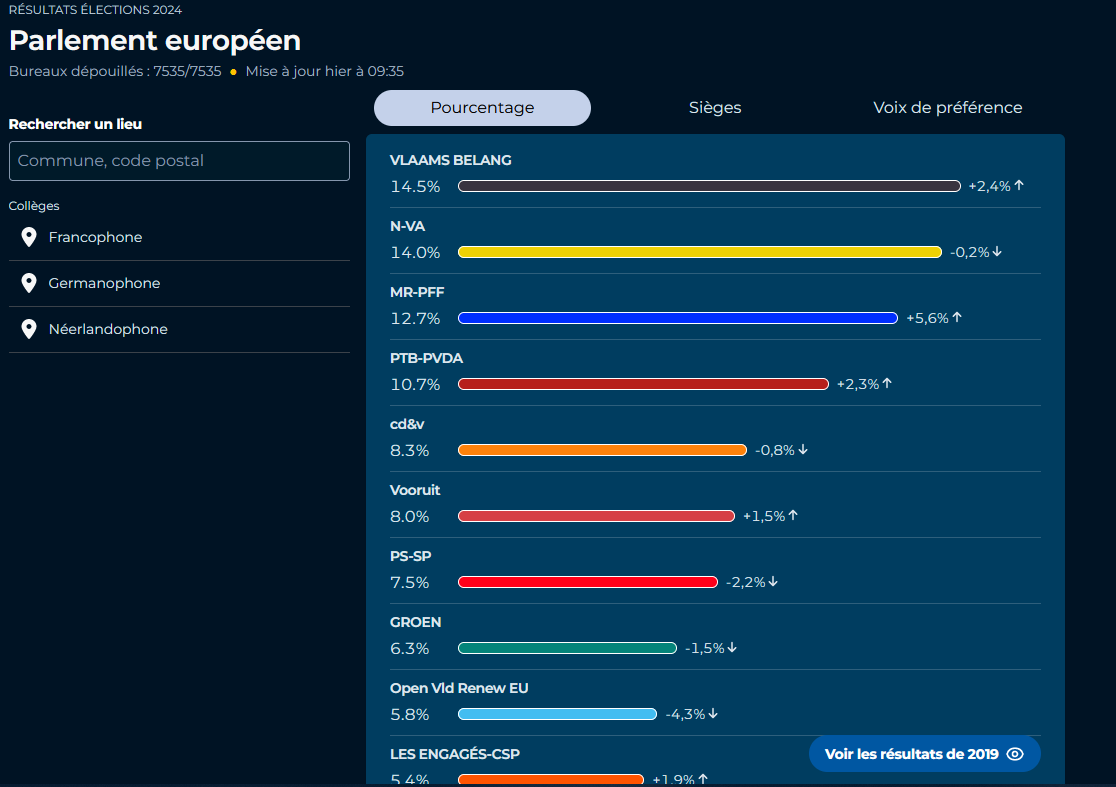Click the 14.0% percentage value
Viewport: 1116px width, 787px height.
(415, 253)
